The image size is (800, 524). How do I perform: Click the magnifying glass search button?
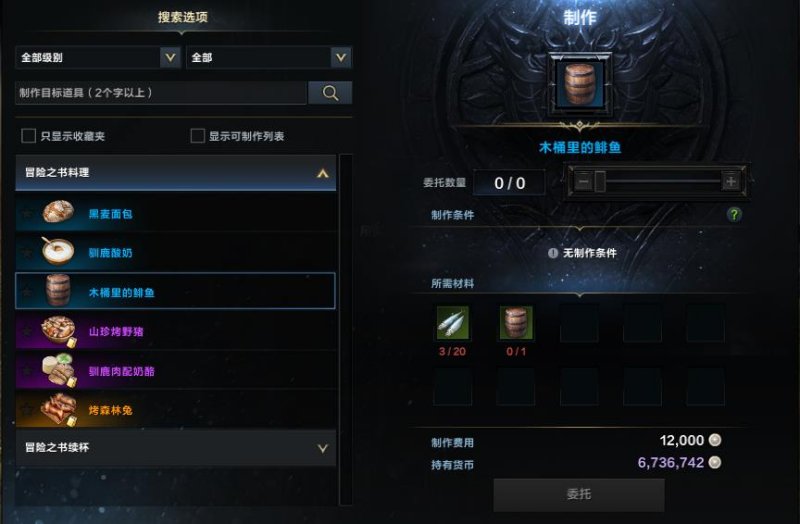[330, 93]
